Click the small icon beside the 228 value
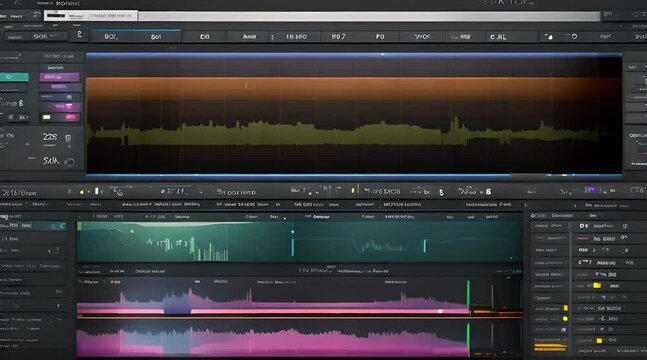The image size is (647, 360). (x=68, y=138)
